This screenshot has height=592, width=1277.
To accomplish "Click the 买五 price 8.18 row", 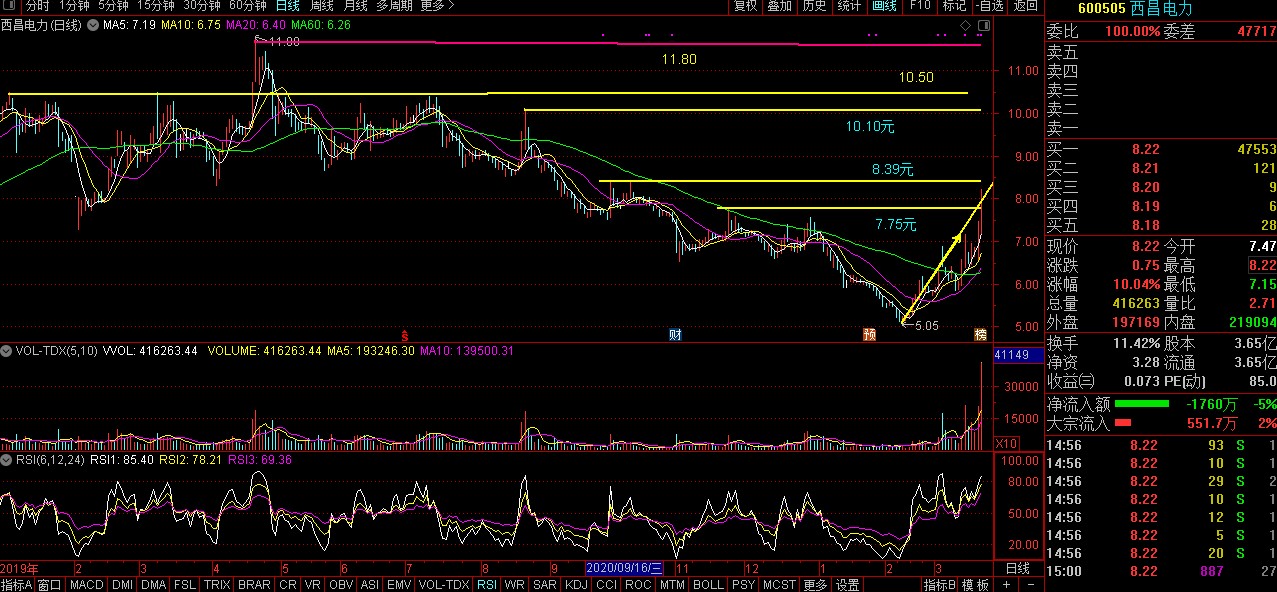I will pos(1161,225).
